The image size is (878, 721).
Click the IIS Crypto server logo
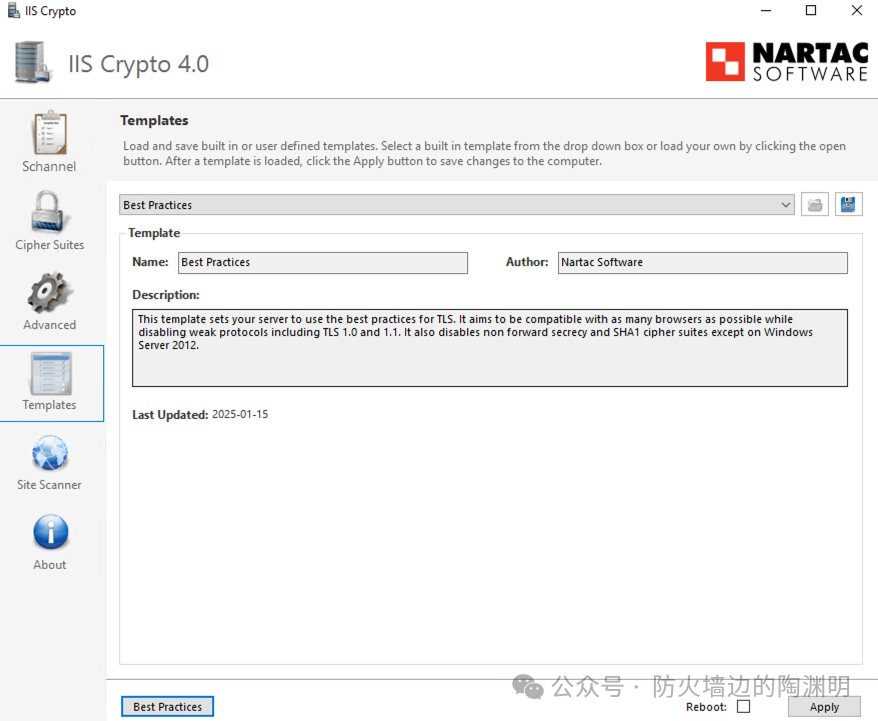coord(33,63)
